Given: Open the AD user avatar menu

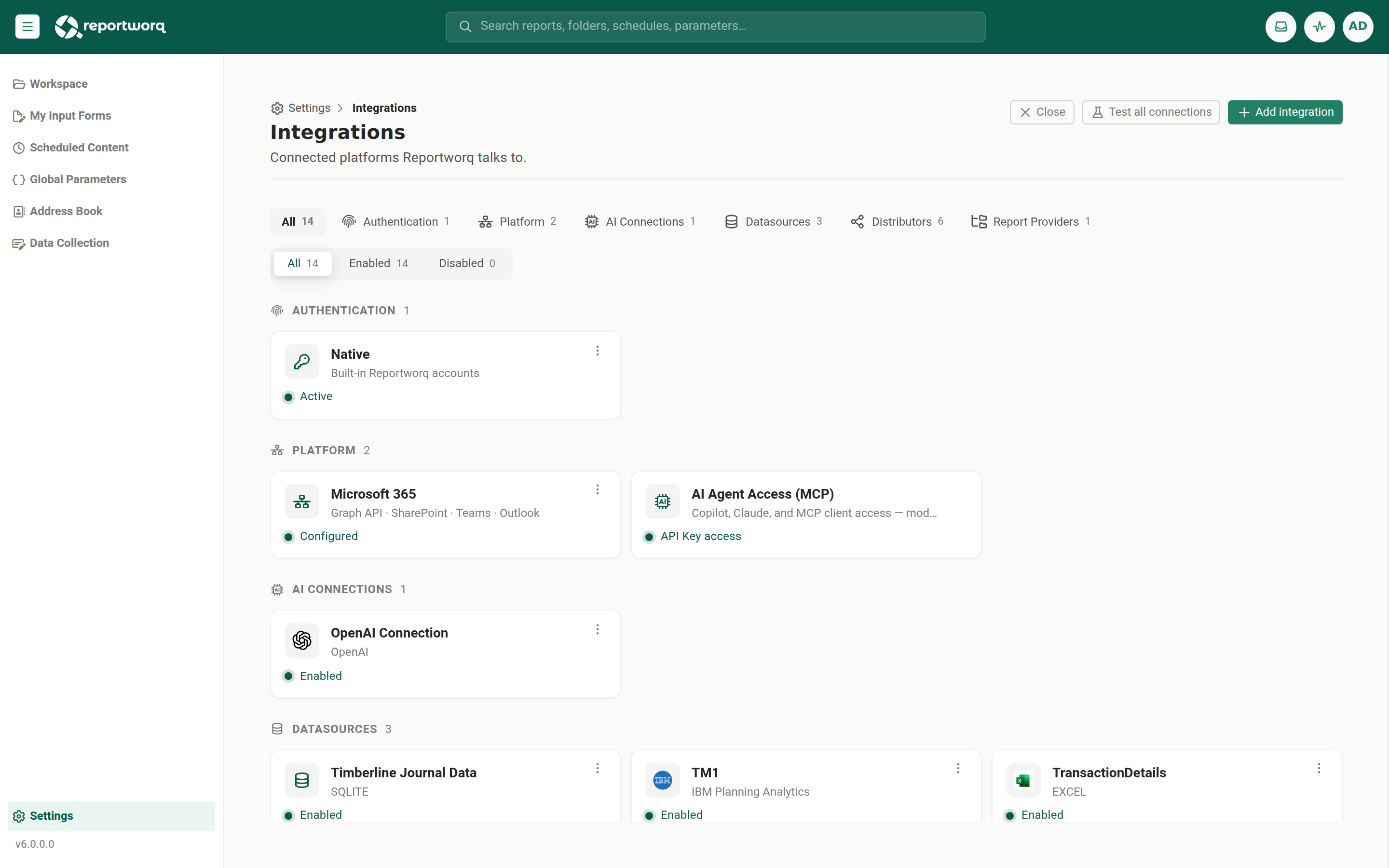Looking at the screenshot, I should tap(1358, 27).
